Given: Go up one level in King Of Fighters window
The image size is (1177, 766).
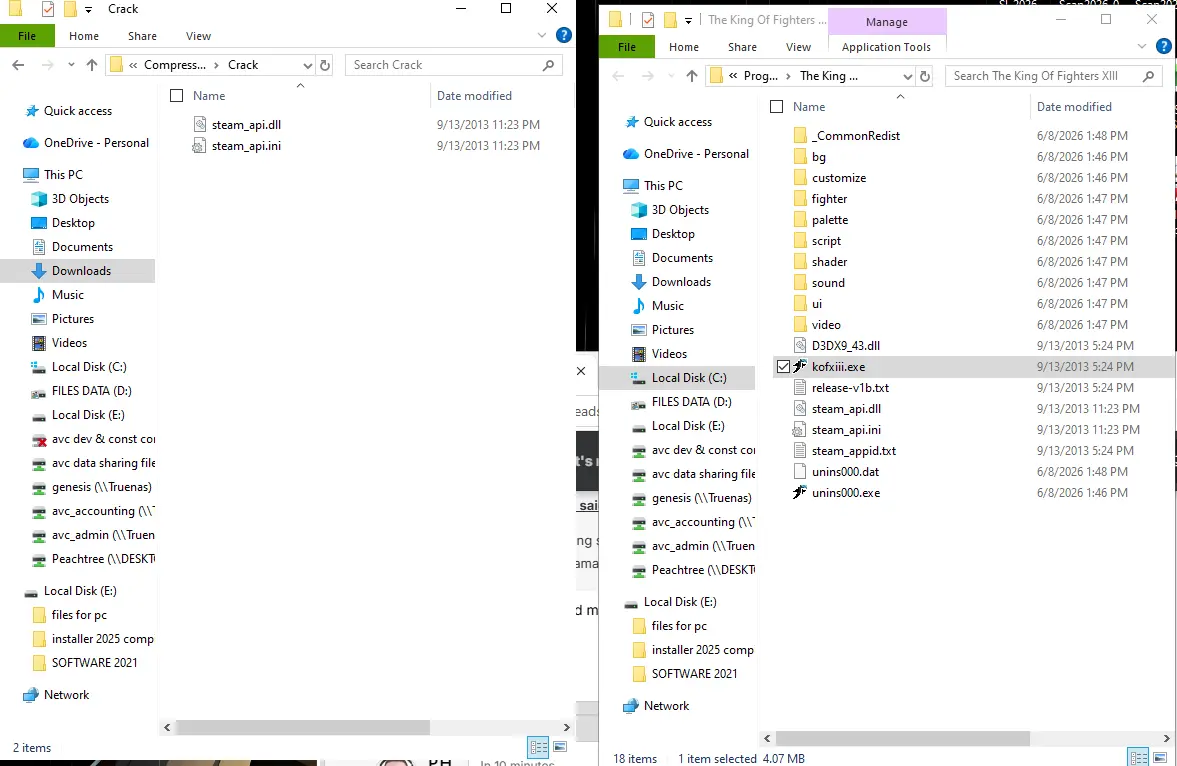Looking at the screenshot, I should [x=691, y=76].
